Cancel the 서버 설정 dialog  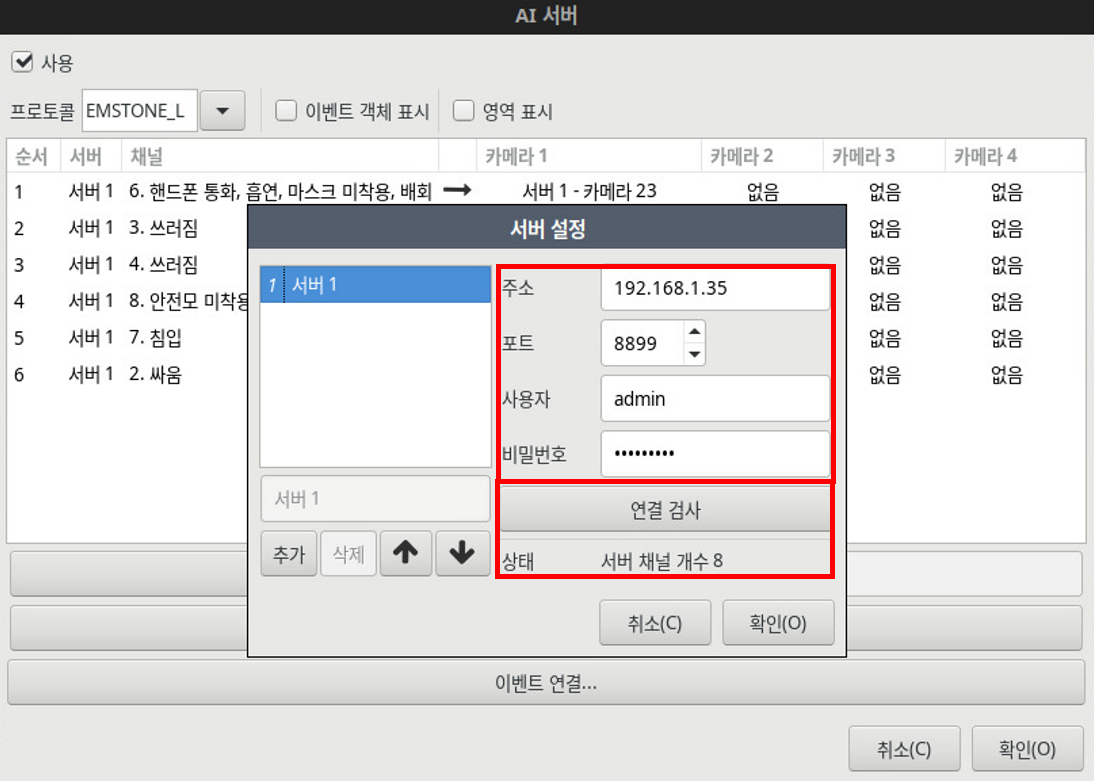pos(655,623)
